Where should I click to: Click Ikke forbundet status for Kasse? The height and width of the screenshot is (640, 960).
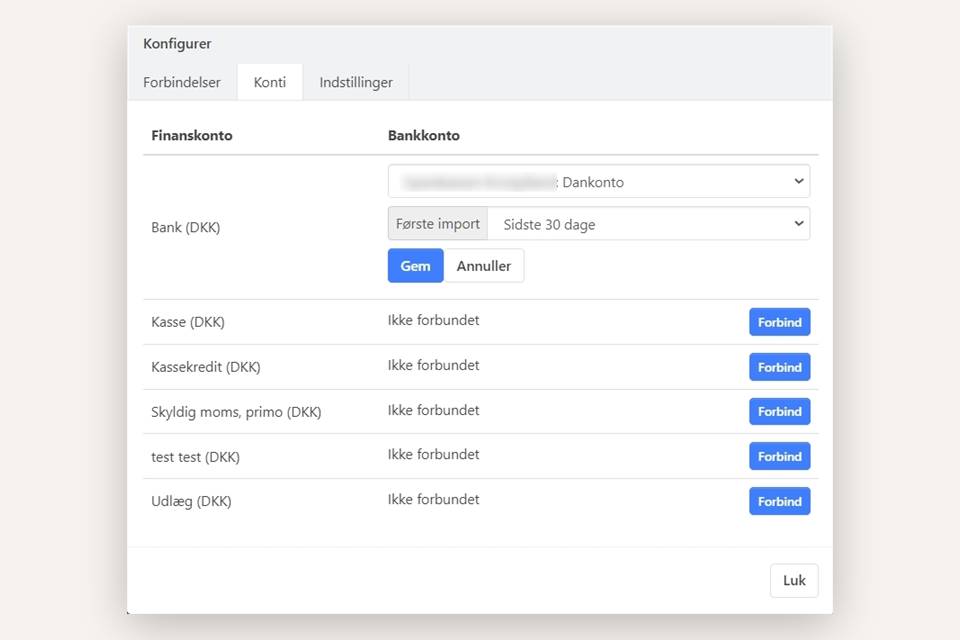(x=433, y=321)
